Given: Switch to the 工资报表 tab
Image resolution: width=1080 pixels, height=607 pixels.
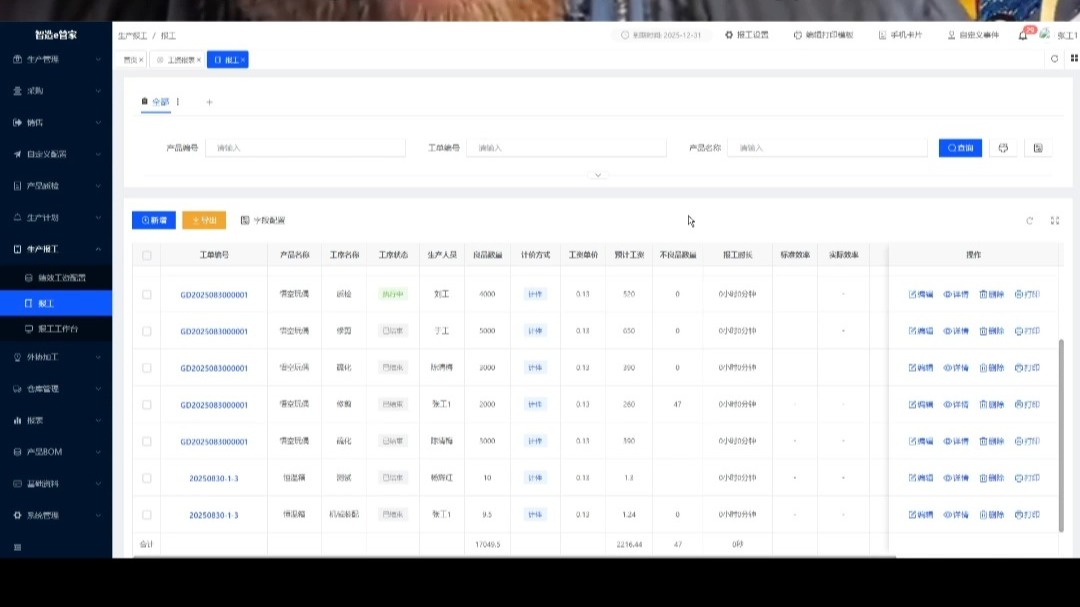Looking at the screenshot, I should [x=178, y=60].
